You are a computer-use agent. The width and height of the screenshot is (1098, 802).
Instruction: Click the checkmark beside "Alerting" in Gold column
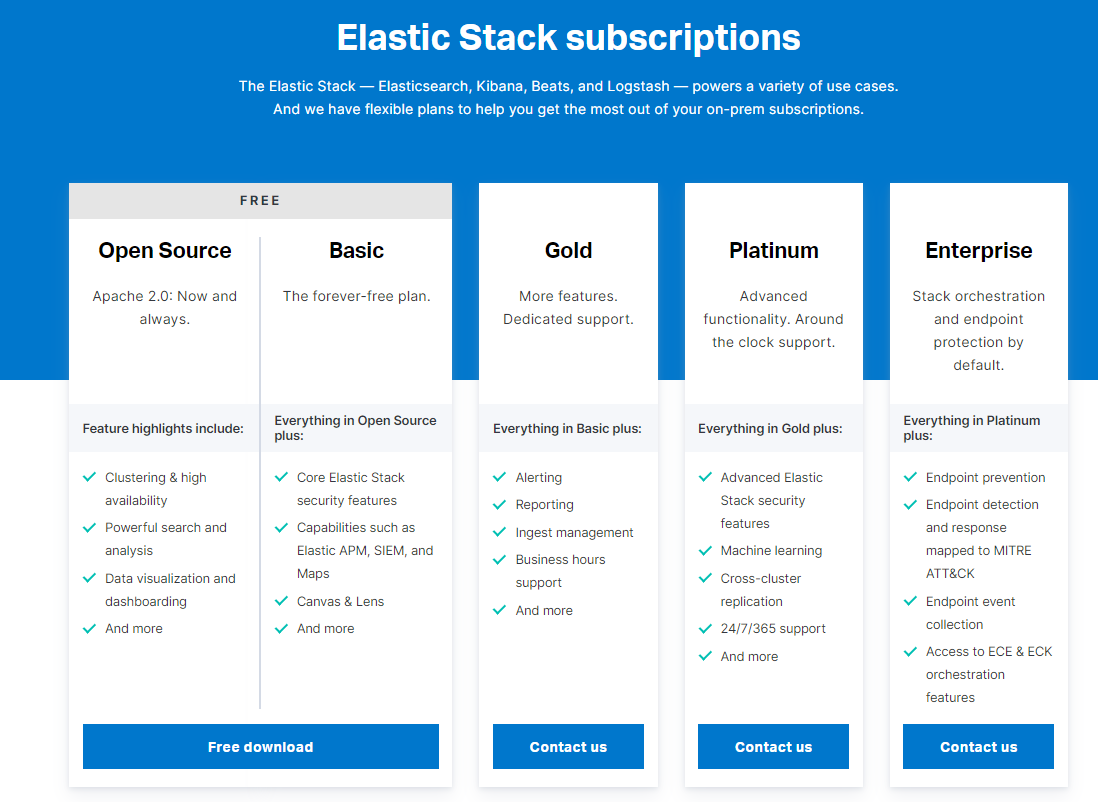(x=498, y=477)
